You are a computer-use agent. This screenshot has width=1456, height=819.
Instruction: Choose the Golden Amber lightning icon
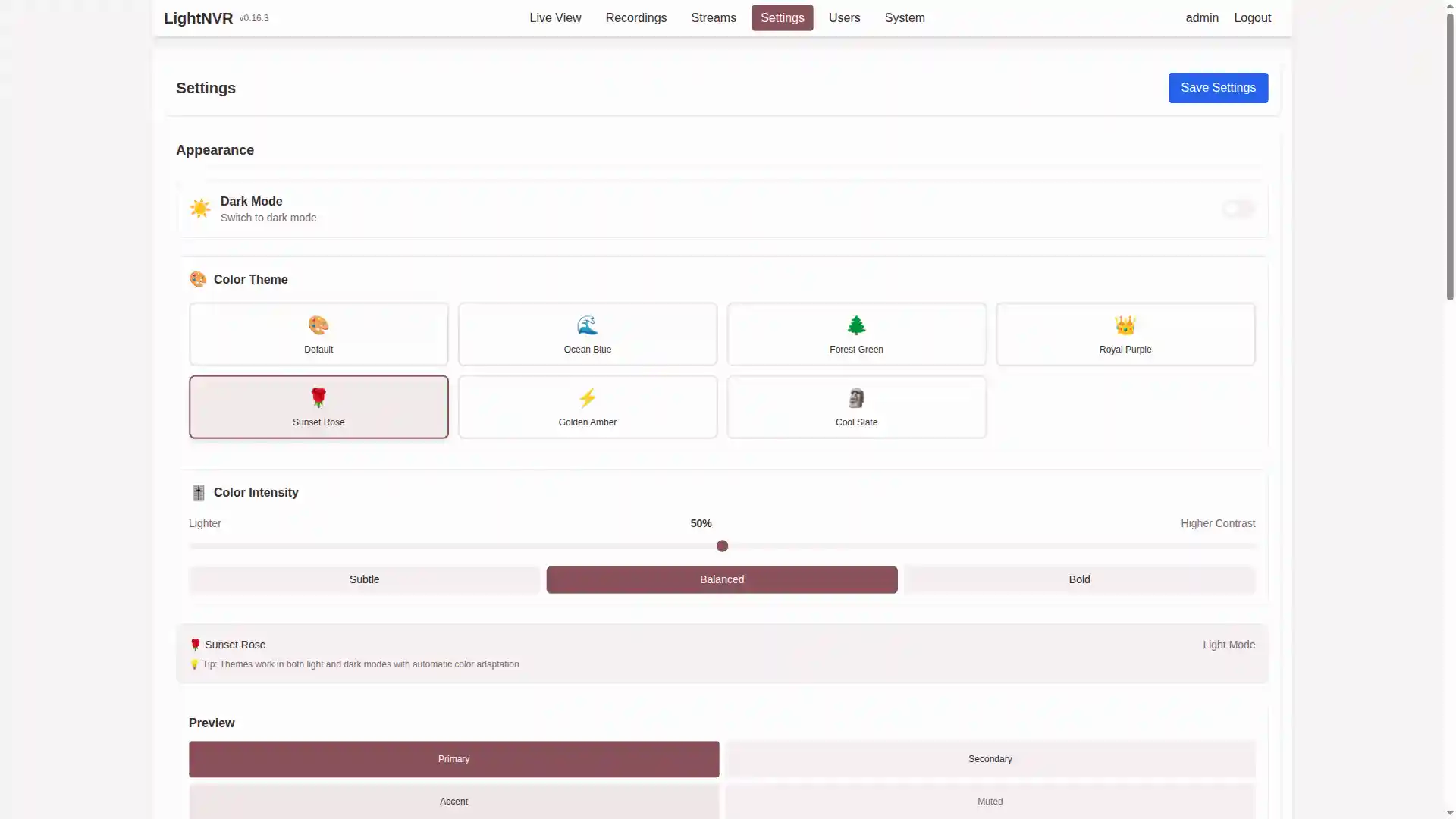point(587,398)
